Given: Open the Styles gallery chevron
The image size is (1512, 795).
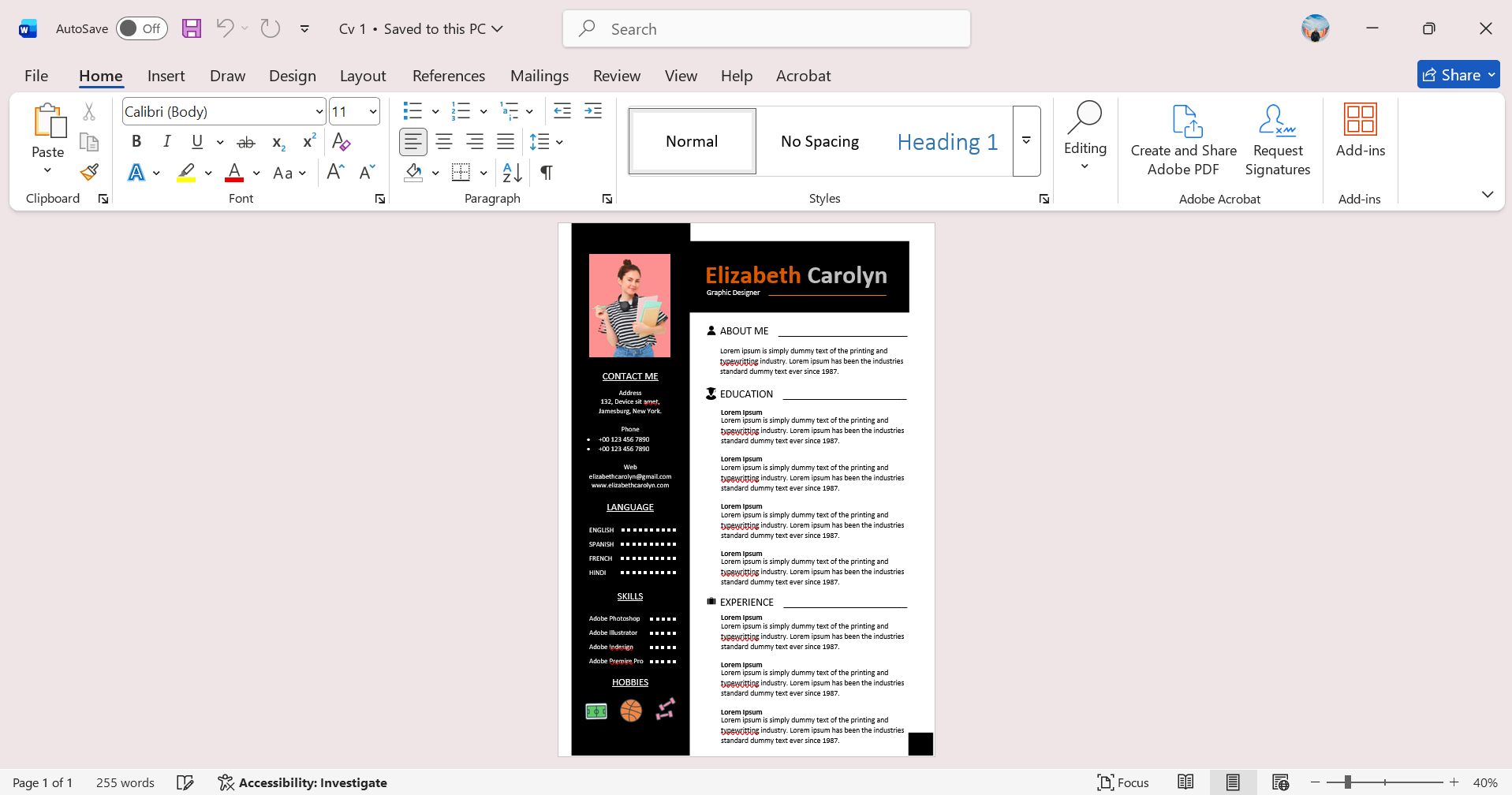Looking at the screenshot, I should pos(1025,140).
